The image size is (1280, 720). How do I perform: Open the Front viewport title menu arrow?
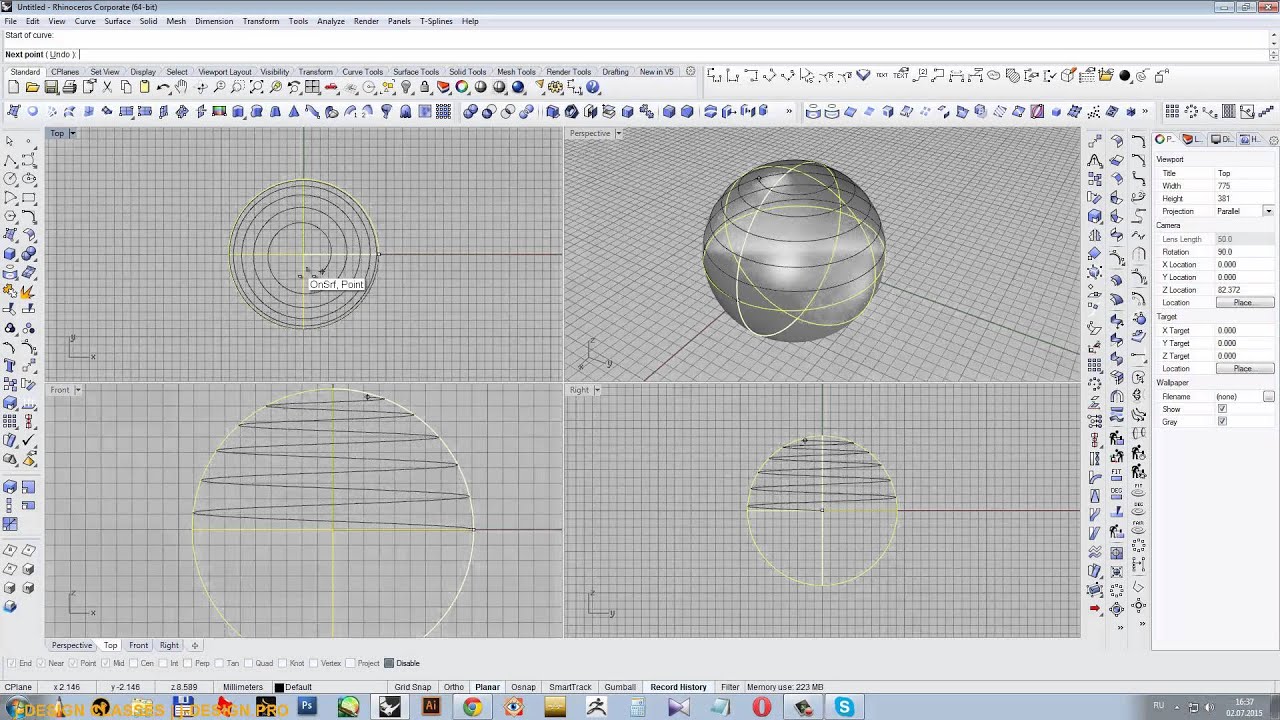(x=77, y=390)
